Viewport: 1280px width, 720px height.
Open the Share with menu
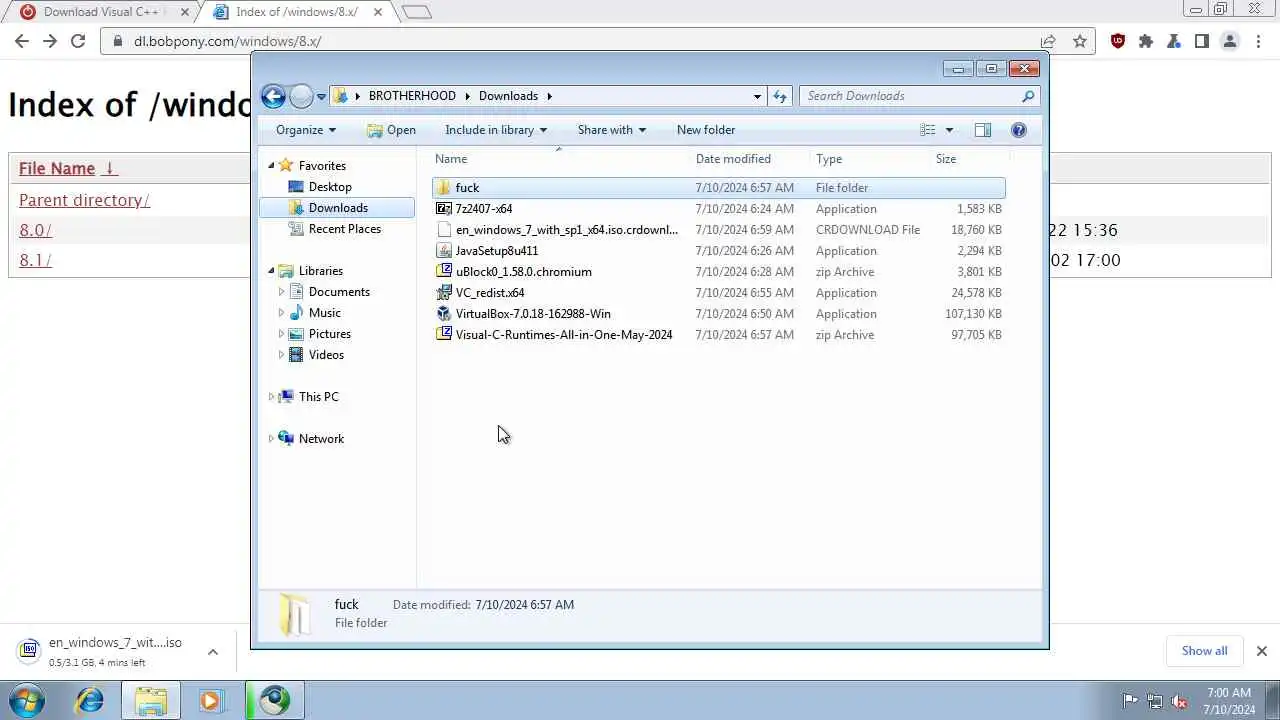(611, 130)
